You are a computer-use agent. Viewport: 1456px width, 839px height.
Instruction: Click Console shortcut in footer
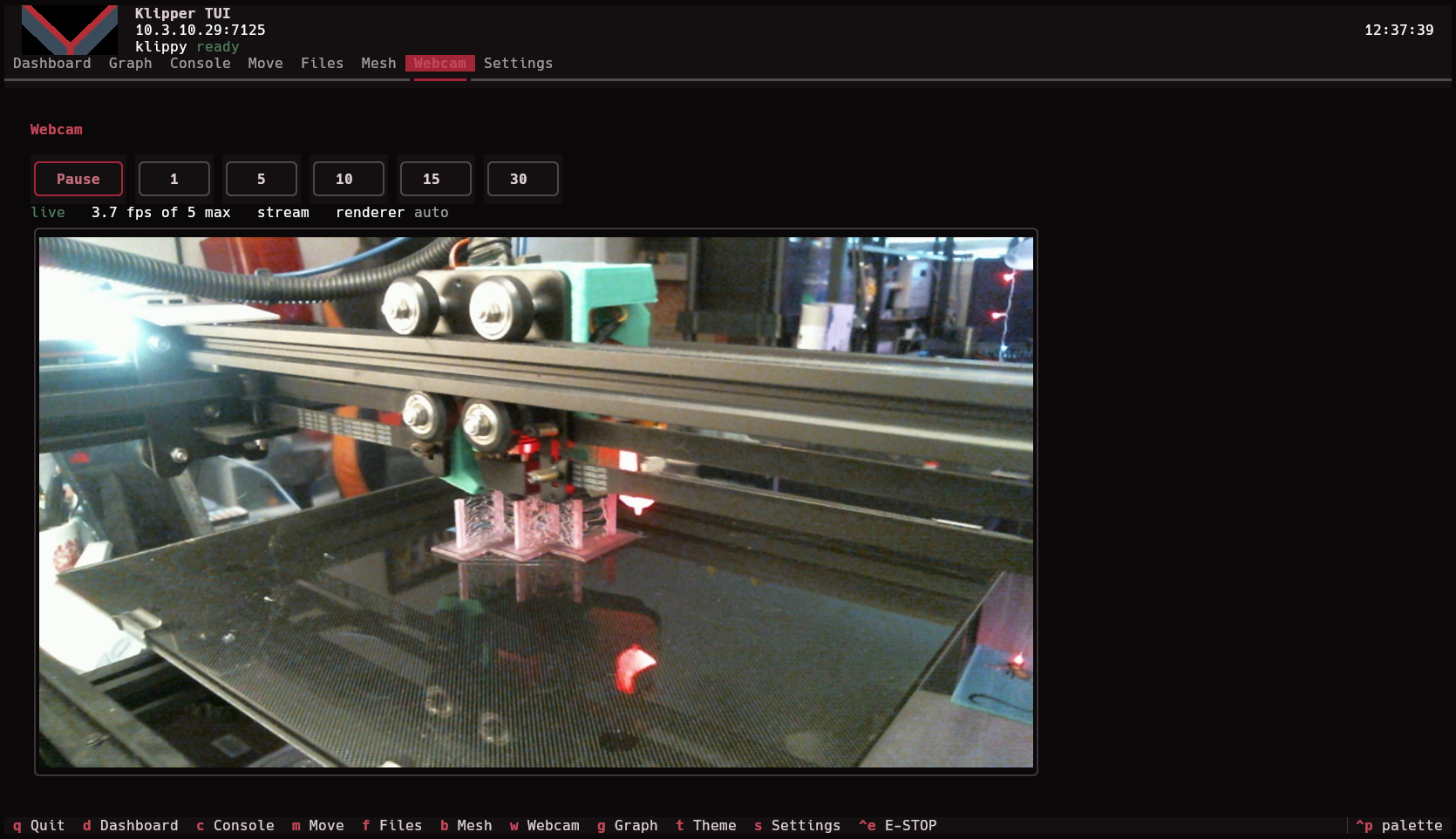click(x=235, y=825)
